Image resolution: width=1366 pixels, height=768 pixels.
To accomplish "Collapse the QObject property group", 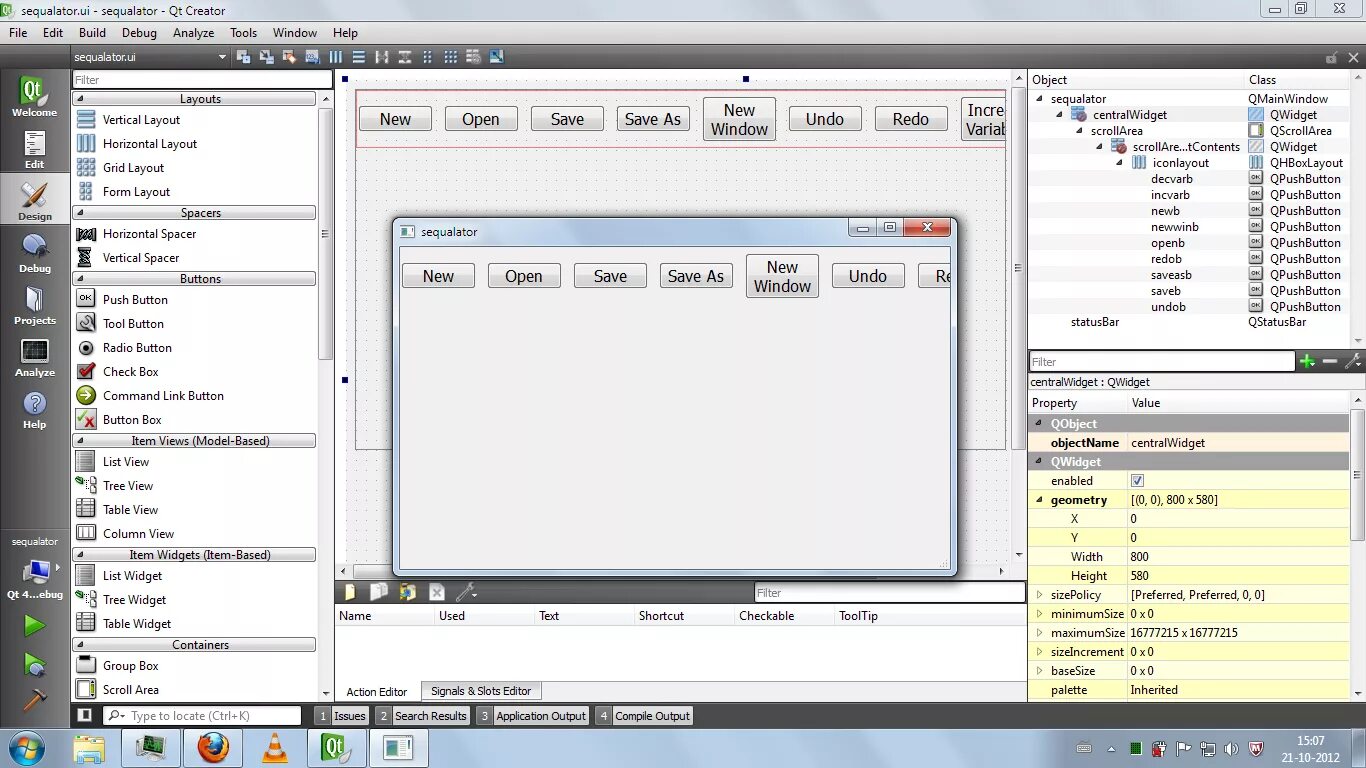I will 1040,424.
